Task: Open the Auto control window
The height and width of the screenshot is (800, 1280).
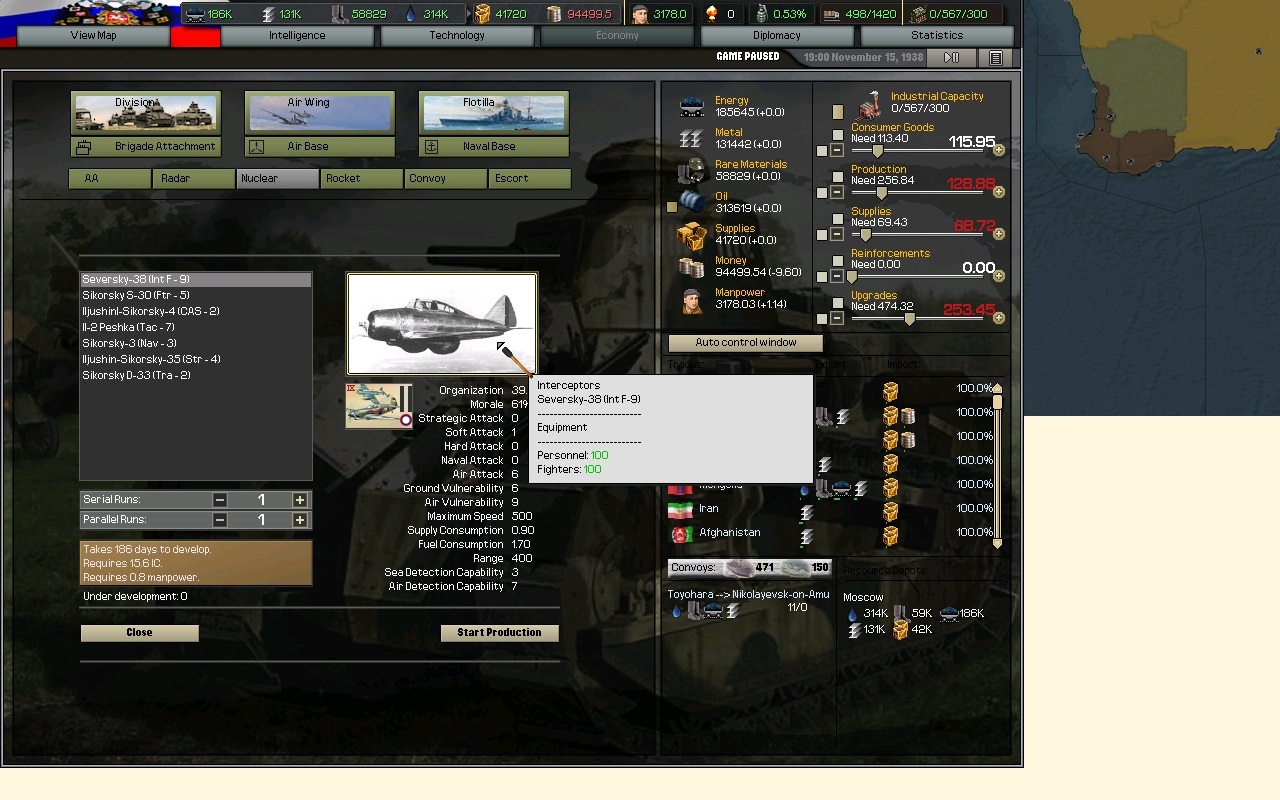Action: (x=746, y=343)
